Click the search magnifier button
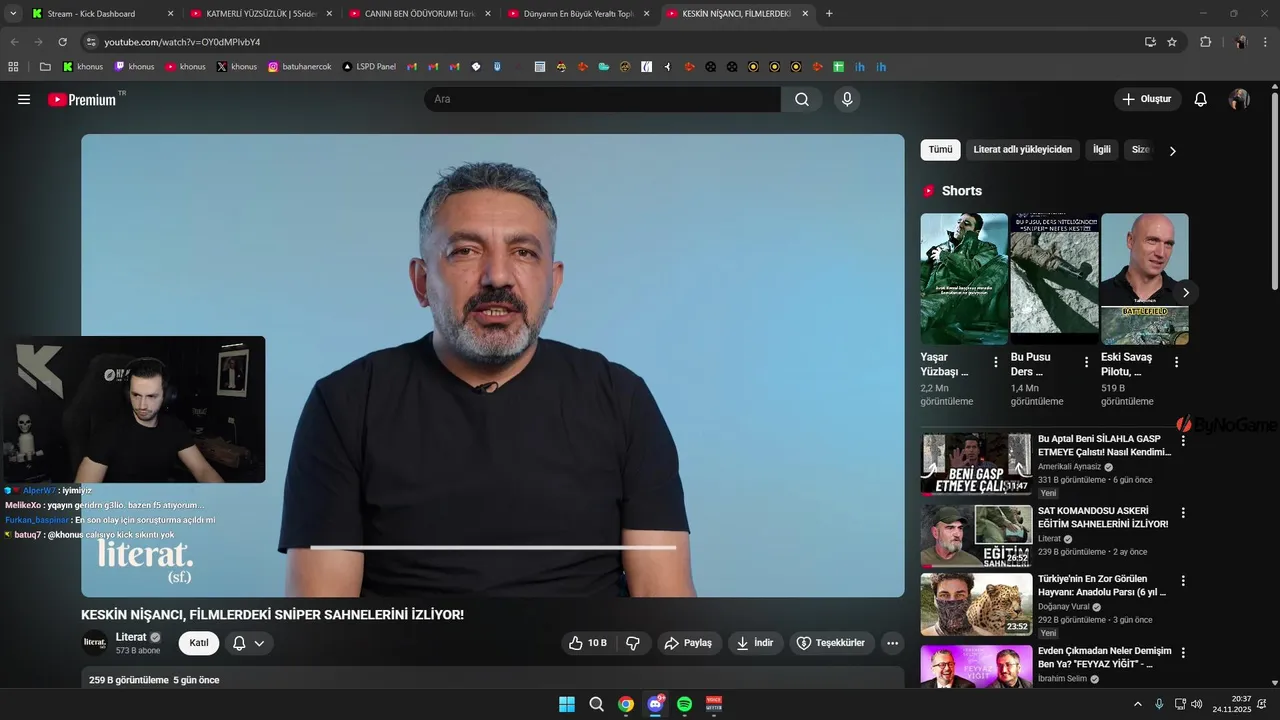Image resolution: width=1280 pixels, height=720 pixels. pyautogui.click(x=802, y=99)
